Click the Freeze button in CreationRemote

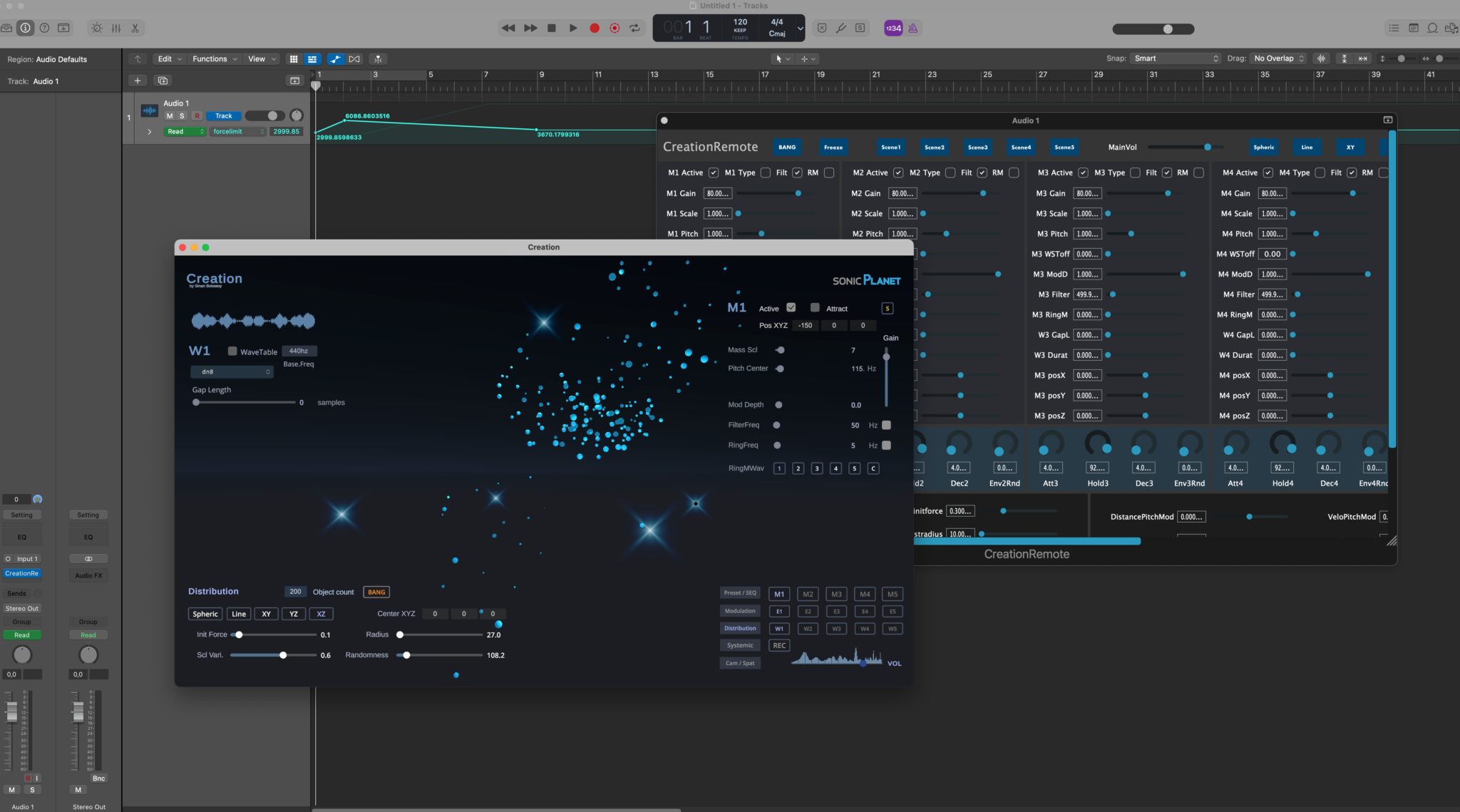pos(833,147)
